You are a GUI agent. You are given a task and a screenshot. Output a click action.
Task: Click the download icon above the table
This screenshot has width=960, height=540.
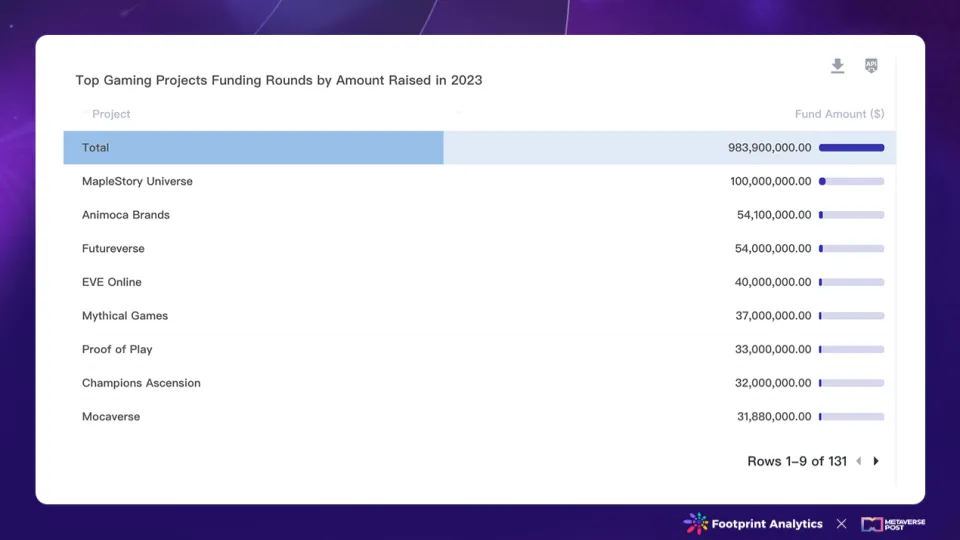[838, 66]
